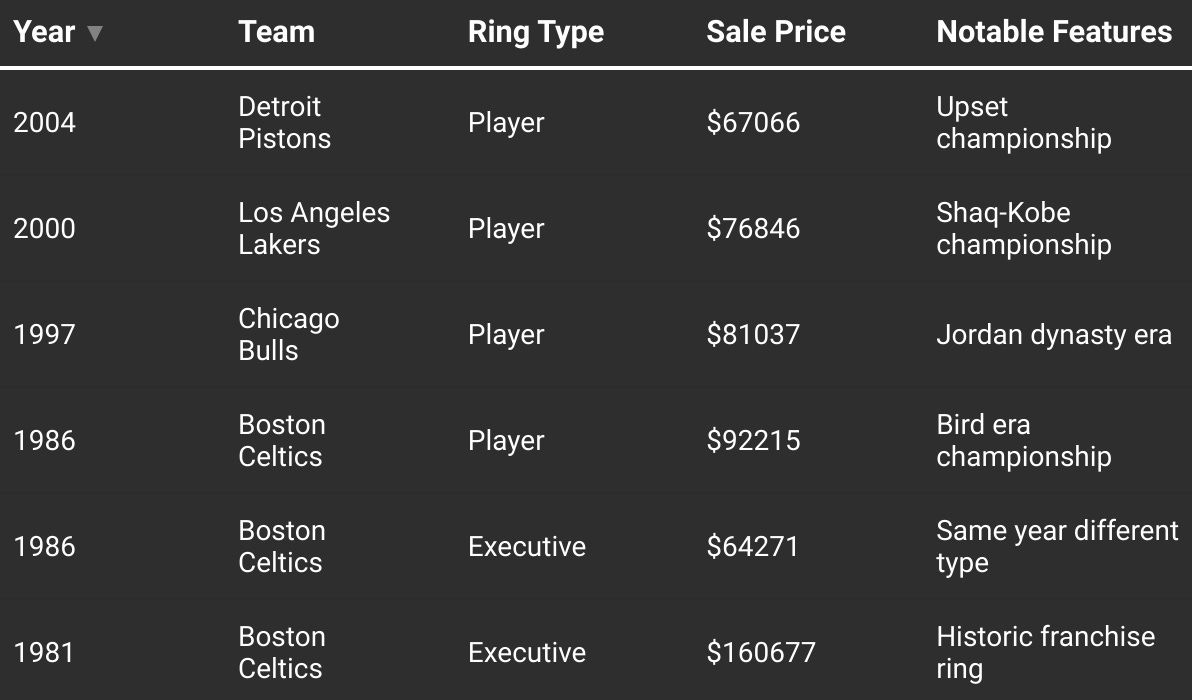Click the Upset championship feature cell
This screenshot has width=1192, height=700.
(x=1023, y=123)
